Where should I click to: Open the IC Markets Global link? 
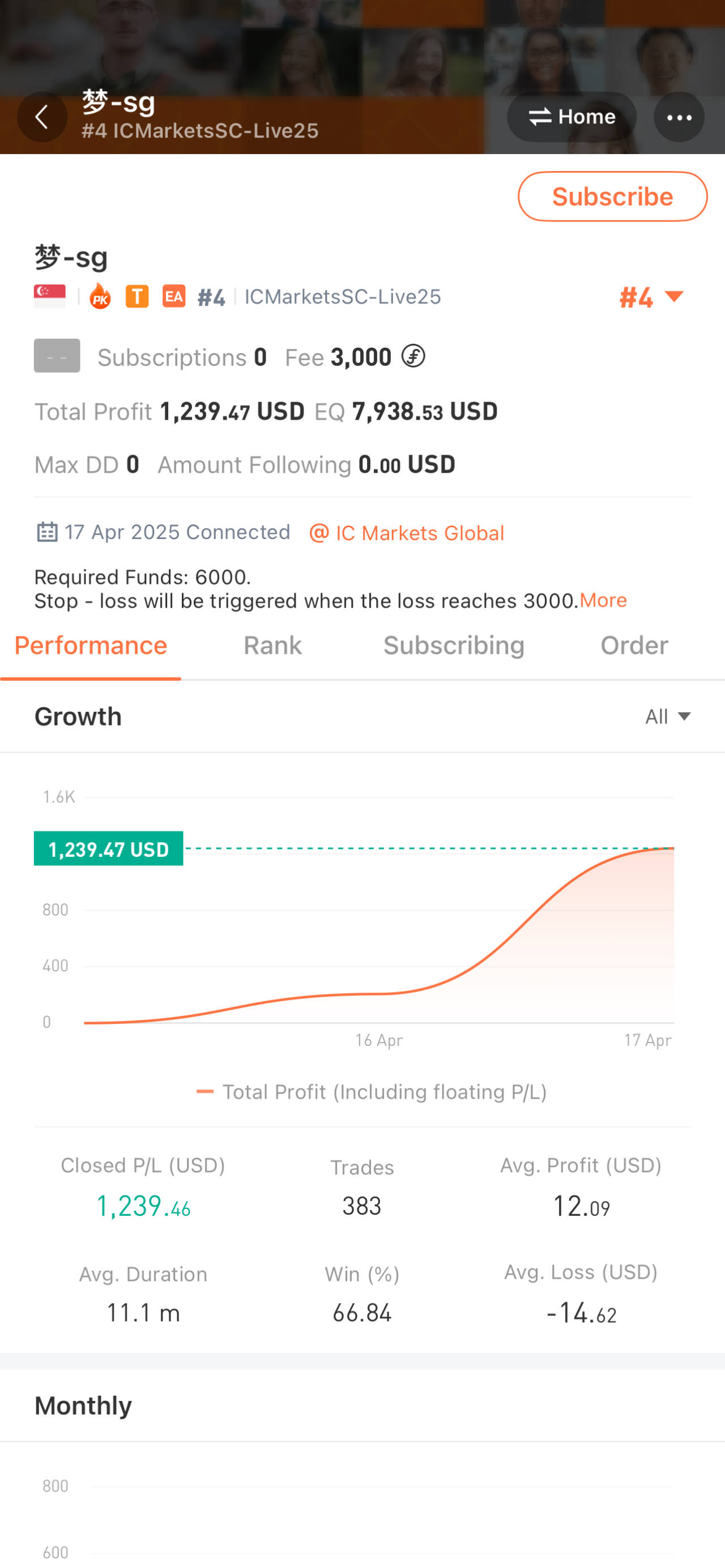(407, 533)
